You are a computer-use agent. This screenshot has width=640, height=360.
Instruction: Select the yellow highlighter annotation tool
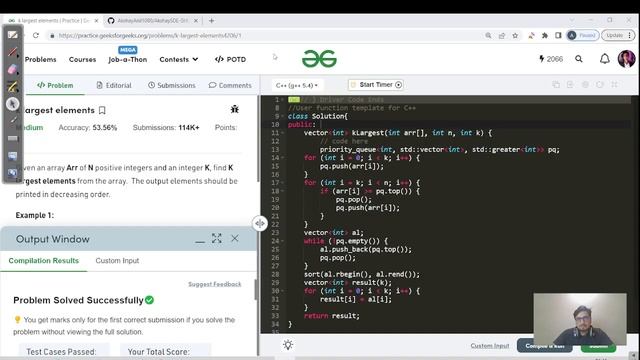pyautogui.click(x=13, y=86)
